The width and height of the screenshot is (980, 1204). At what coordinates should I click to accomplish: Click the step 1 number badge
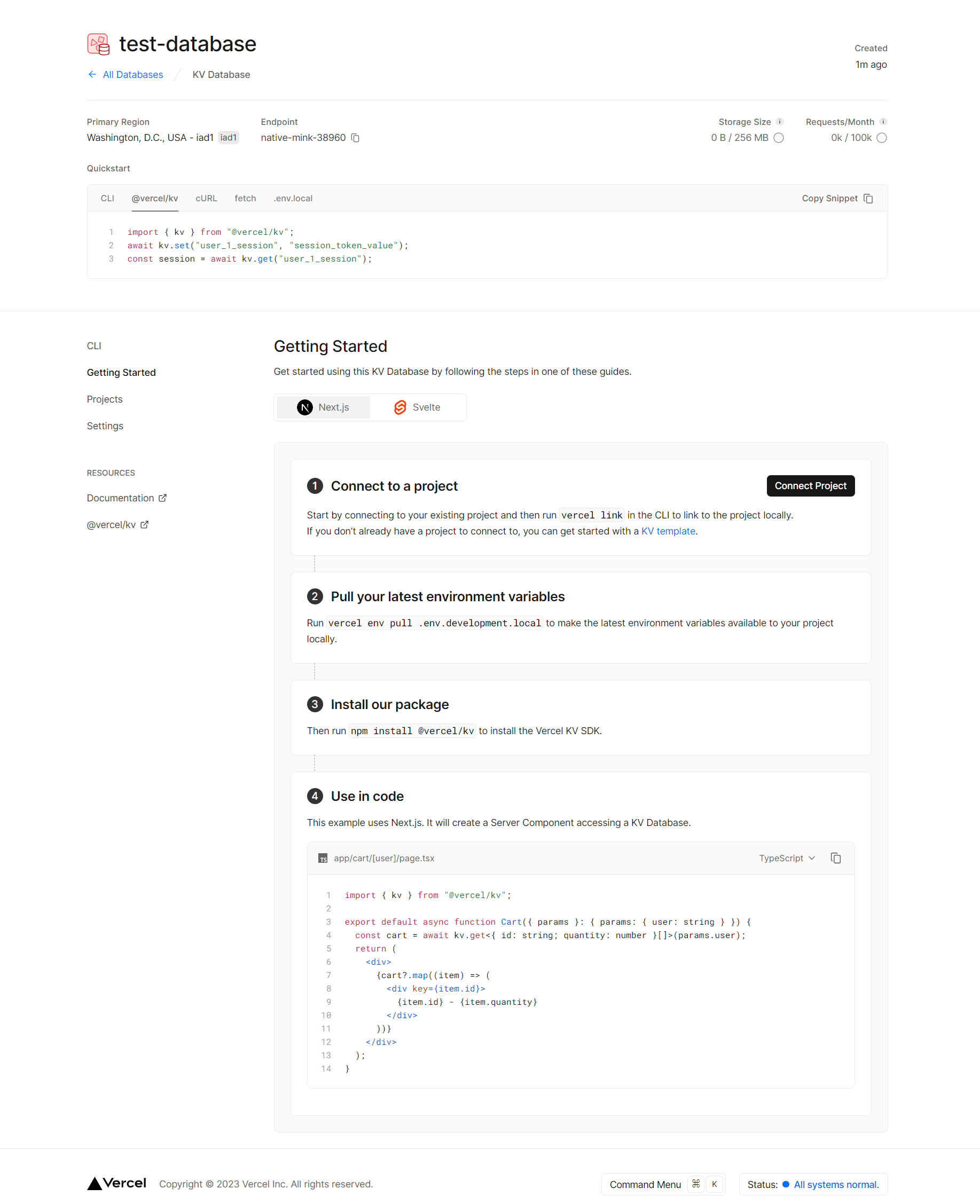[x=315, y=486]
